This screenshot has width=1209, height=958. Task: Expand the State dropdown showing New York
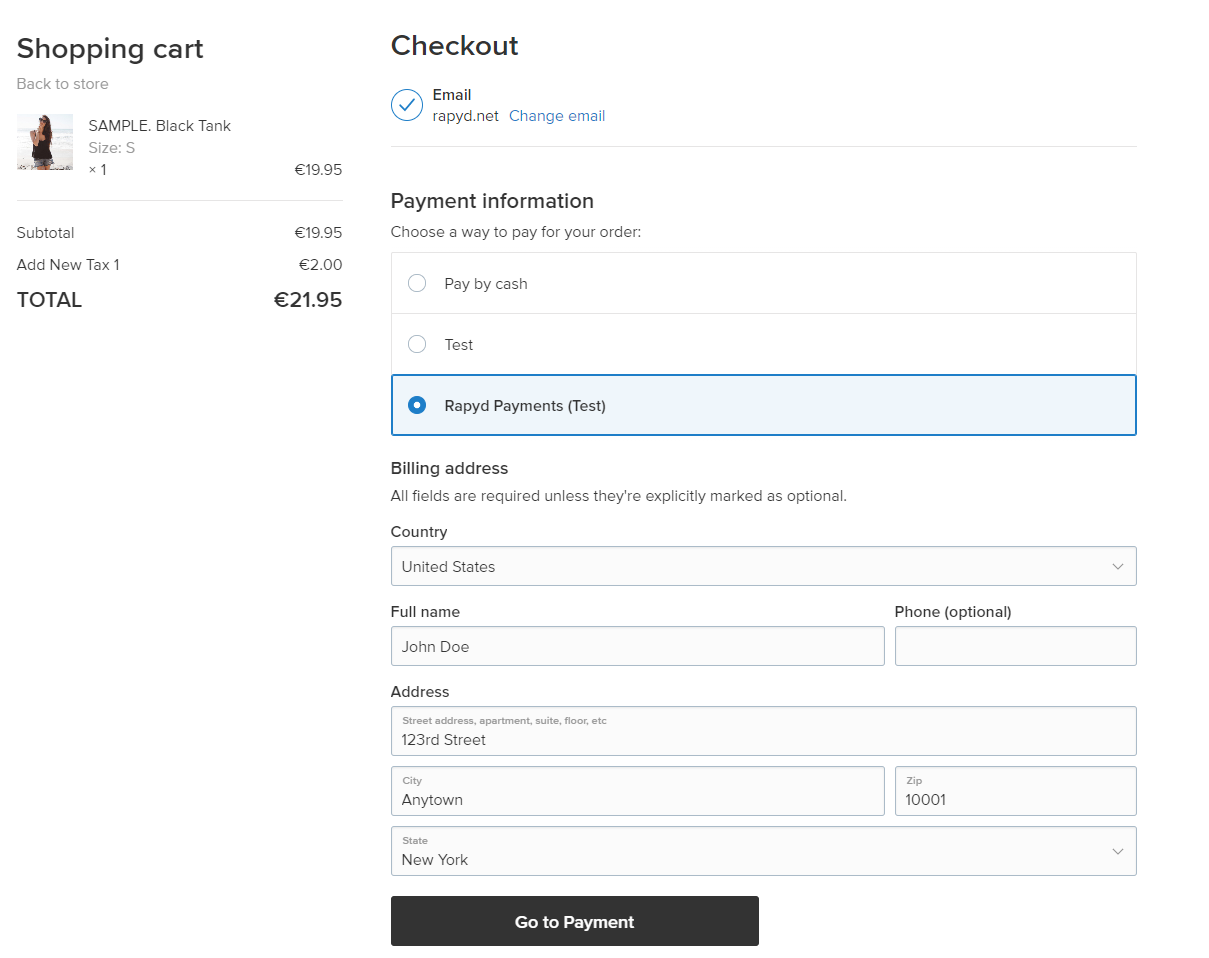[750, 851]
